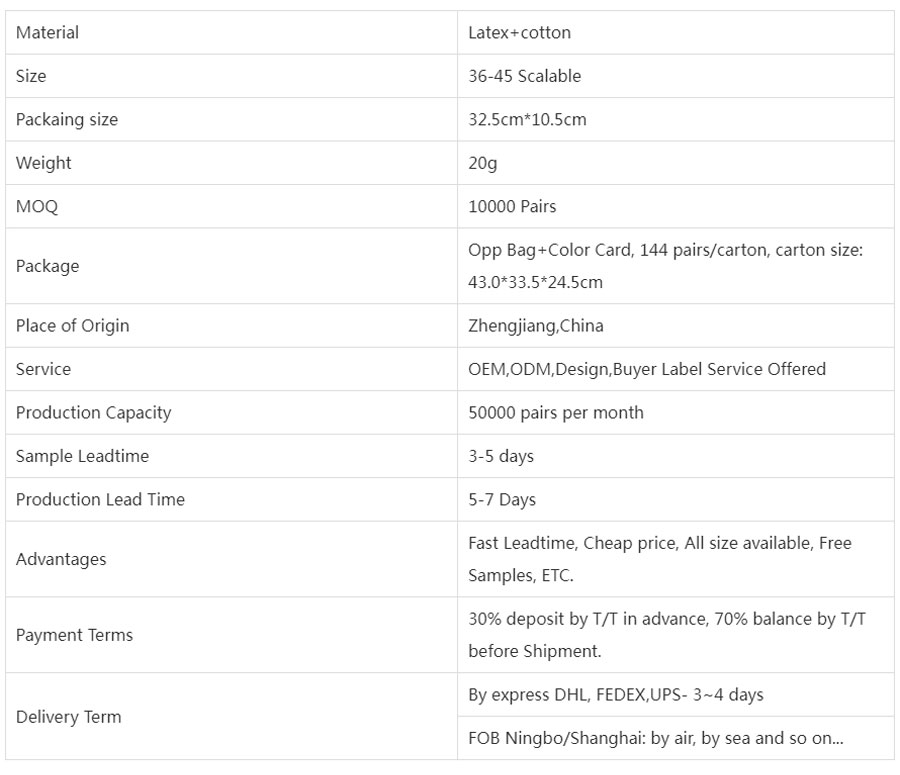
Task: Select the FOB Ningbo/Shanghai delivery text
Action: (x=655, y=739)
